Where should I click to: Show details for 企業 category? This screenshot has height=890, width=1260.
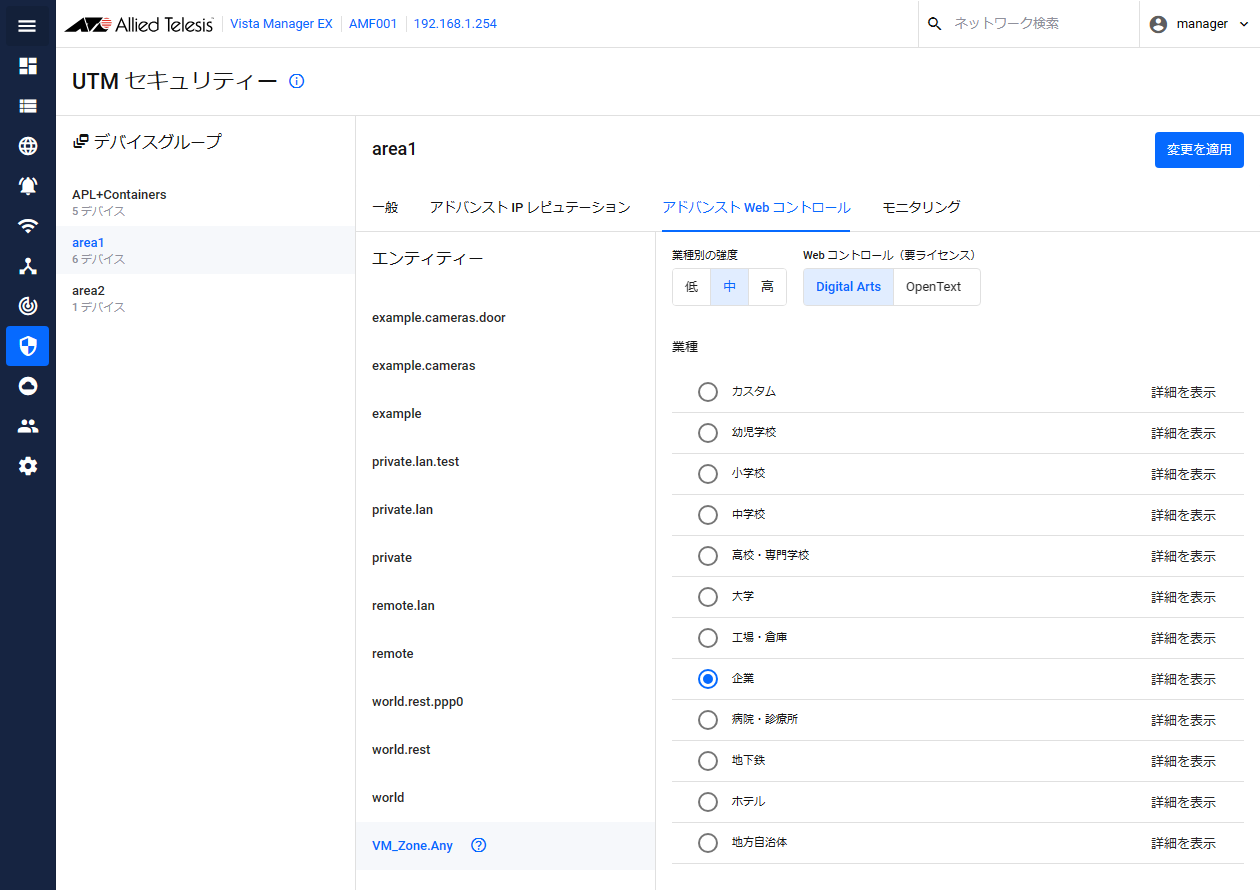(1183, 680)
